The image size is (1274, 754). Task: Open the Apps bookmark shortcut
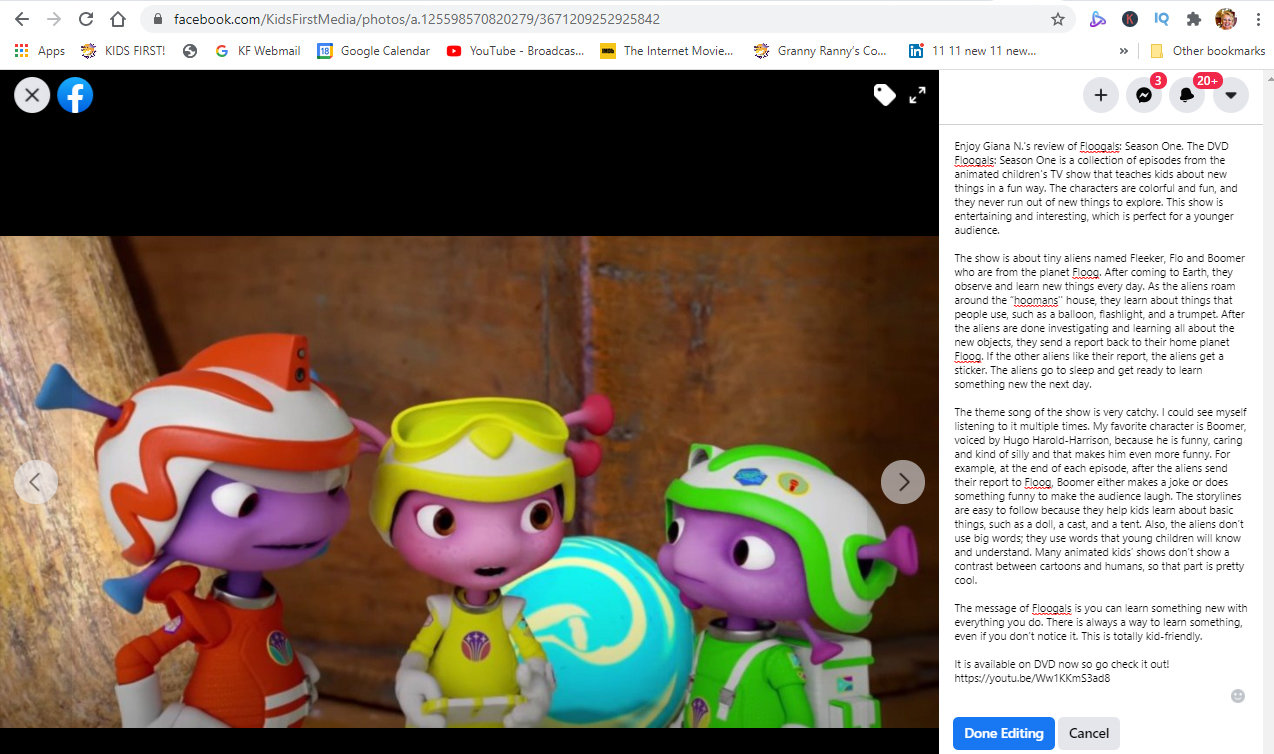click(39, 51)
